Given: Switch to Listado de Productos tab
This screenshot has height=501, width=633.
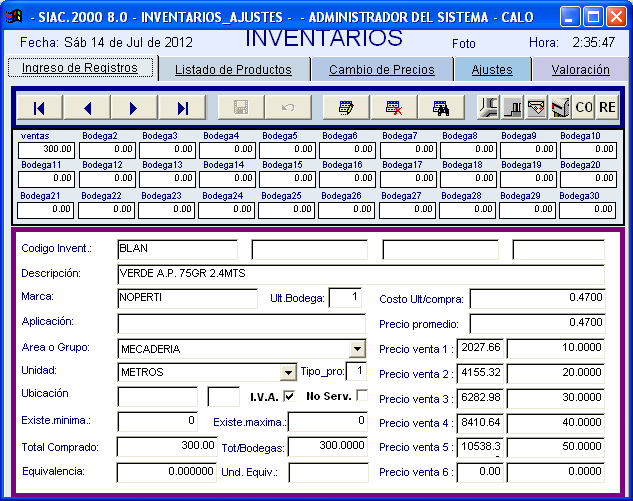Looking at the screenshot, I should pos(233,70).
